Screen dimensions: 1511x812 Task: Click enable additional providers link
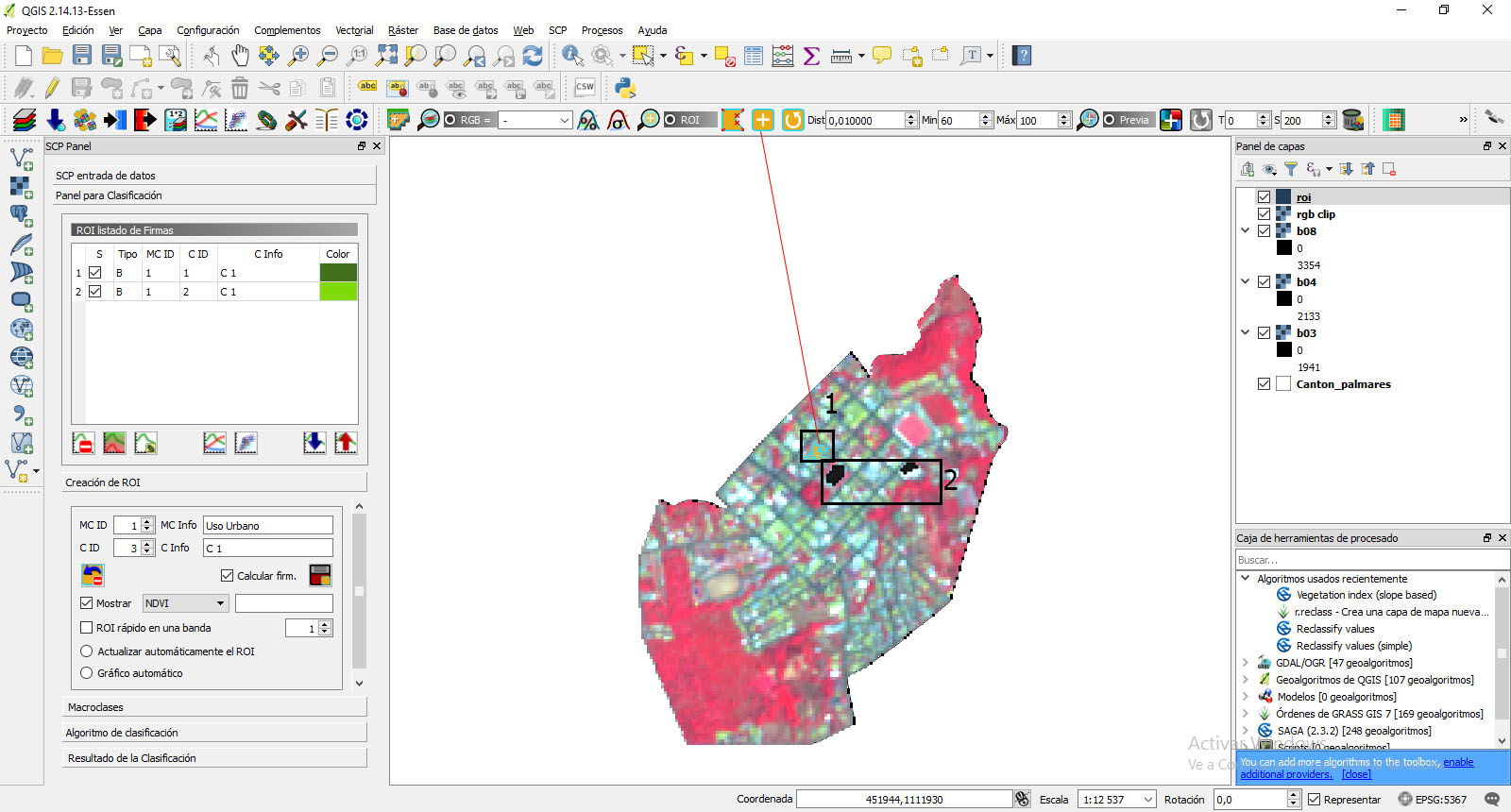tap(1357, 768)
